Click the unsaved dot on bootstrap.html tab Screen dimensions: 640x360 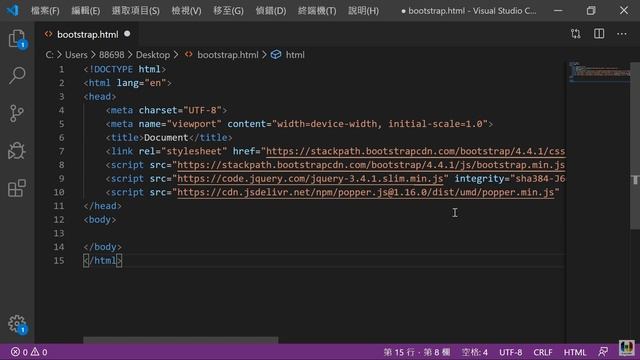click(127, 34)
